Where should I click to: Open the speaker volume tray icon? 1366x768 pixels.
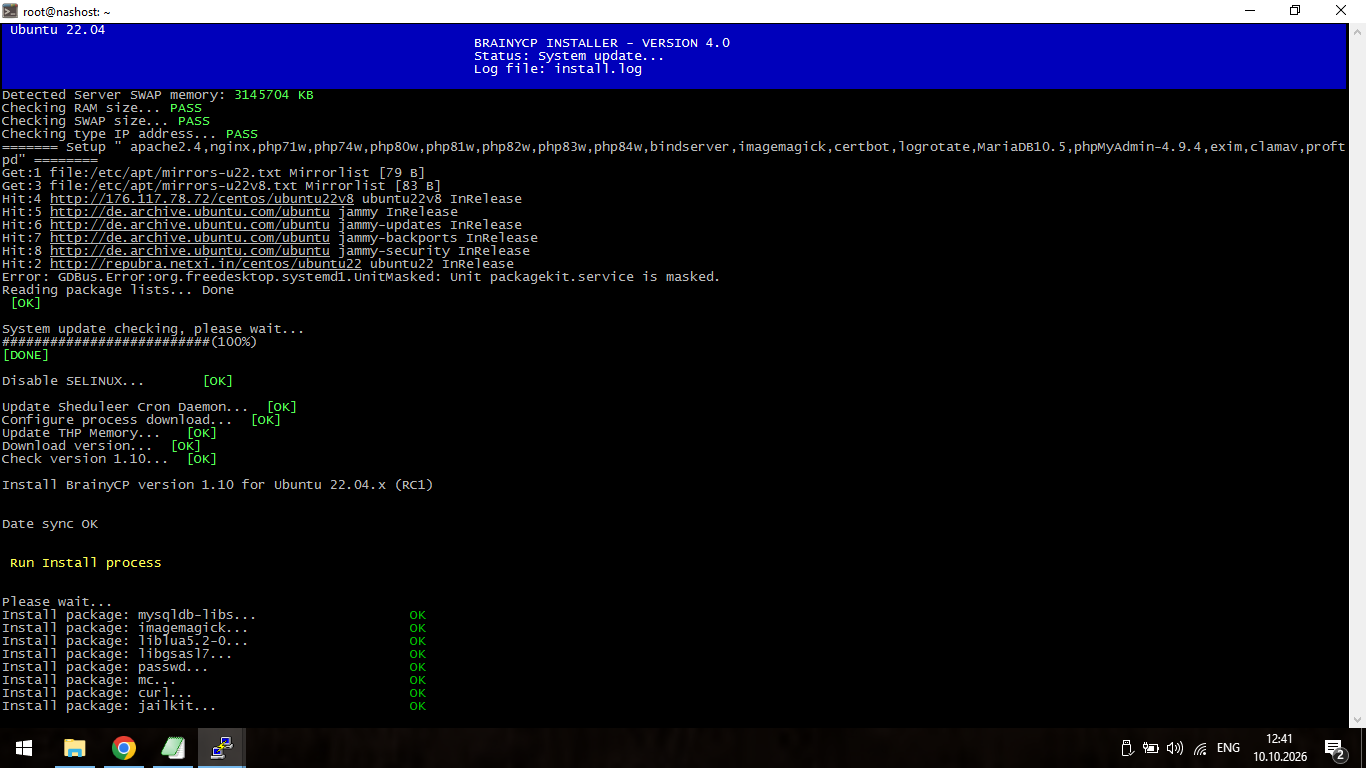pyautogui.click(x=1175, y=748)
